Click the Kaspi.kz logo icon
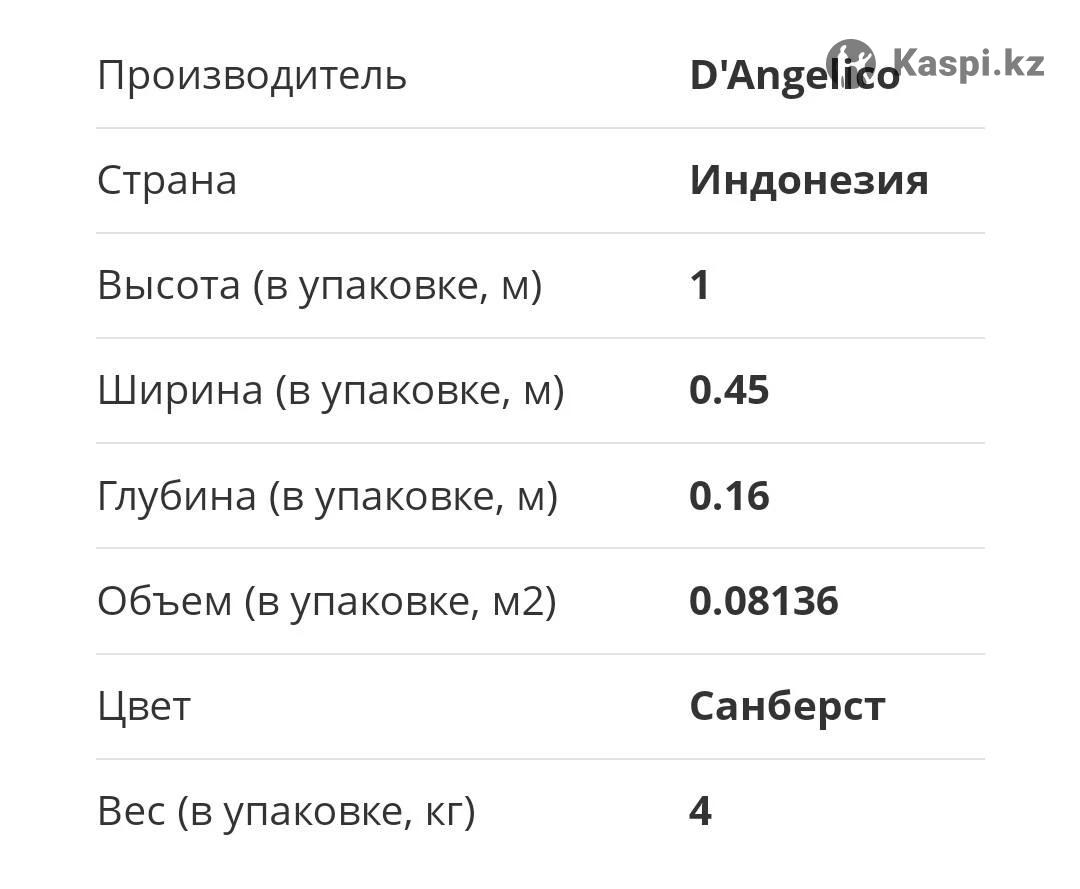The width and height of the screenshot is (1080, 889). [x=851, y=63]
